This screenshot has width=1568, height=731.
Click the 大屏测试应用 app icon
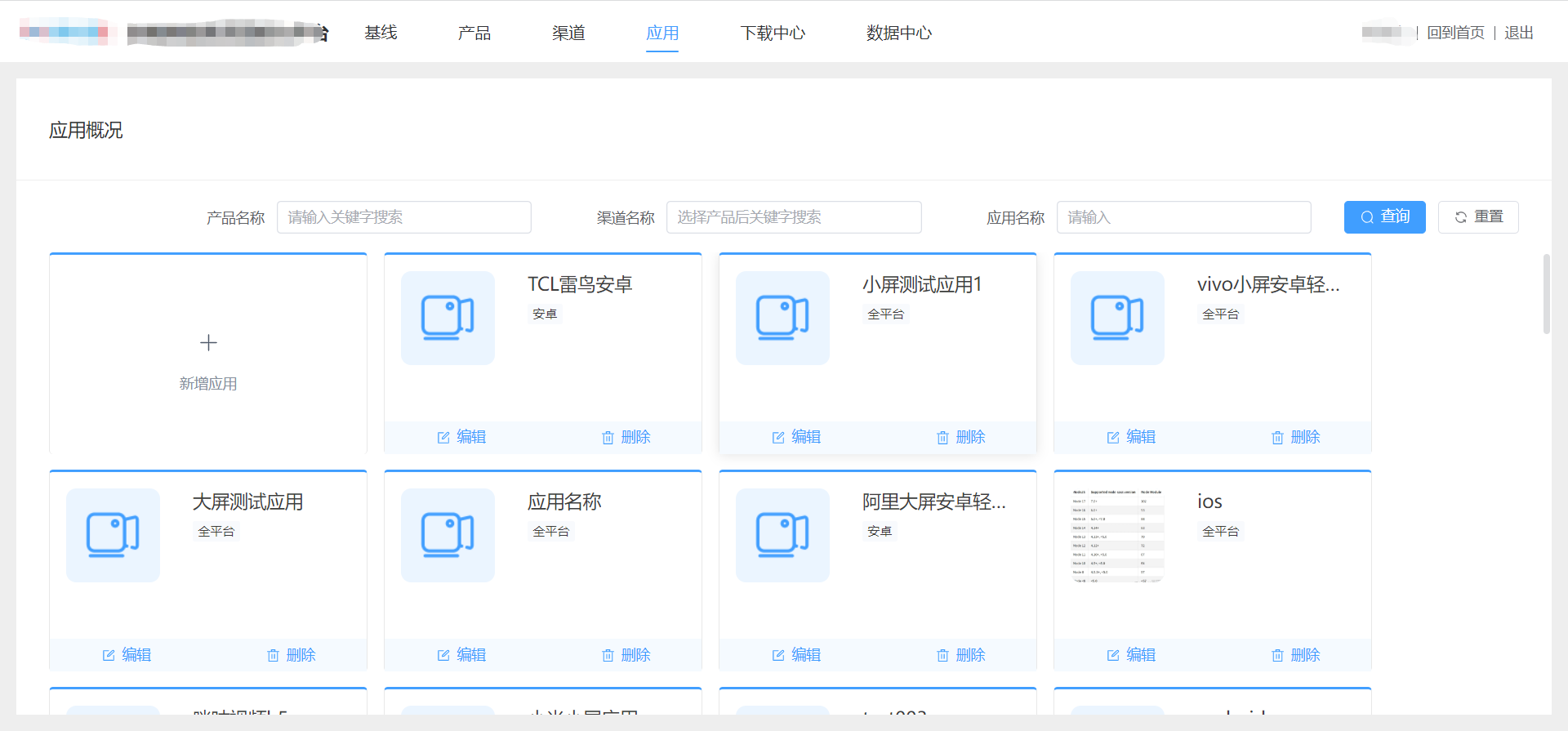click(113, 535)
